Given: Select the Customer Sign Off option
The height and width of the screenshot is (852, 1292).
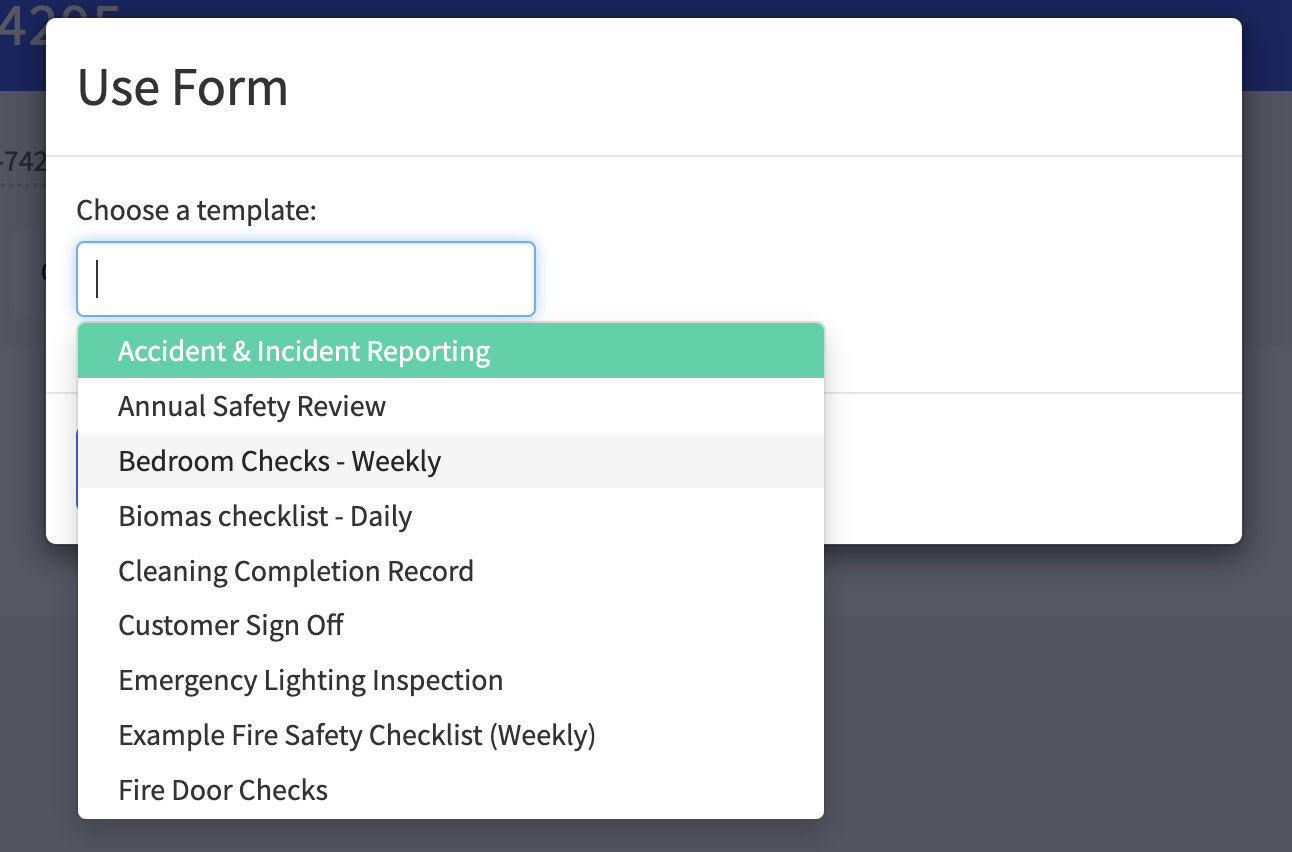Looking at the screenshot, I should click(x=231, y=626).
